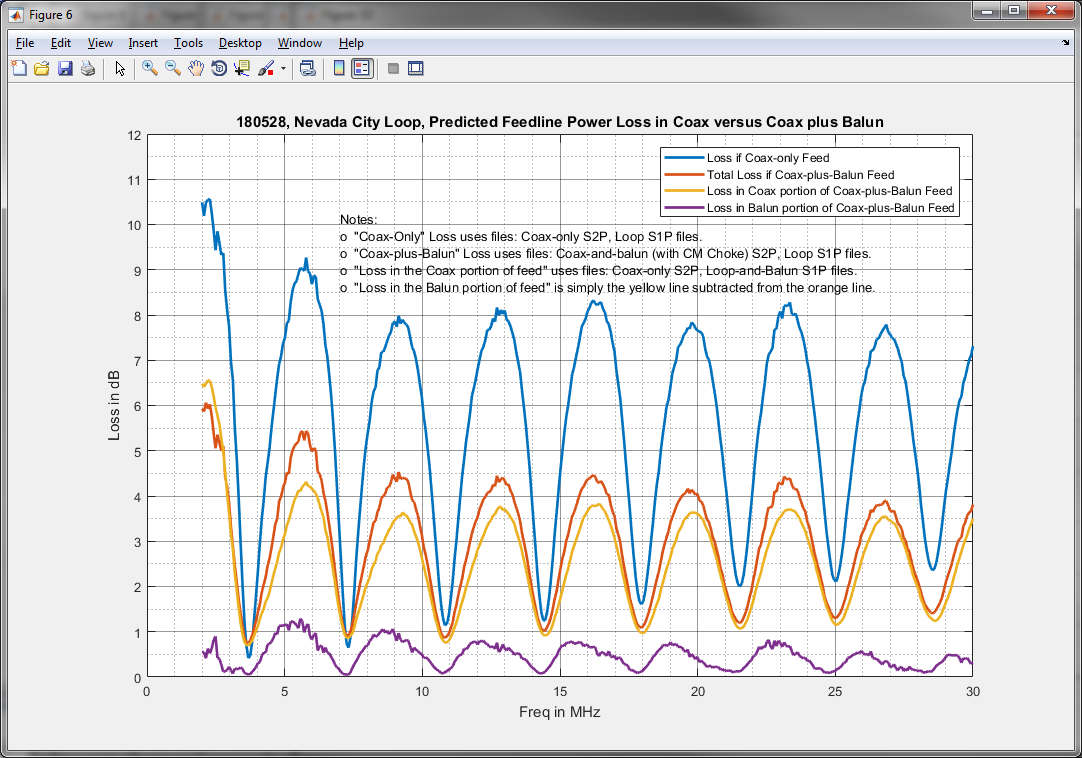Click the y-axis tick label 6
This screenshot has width=1082, height=758.
click(138, 407)
